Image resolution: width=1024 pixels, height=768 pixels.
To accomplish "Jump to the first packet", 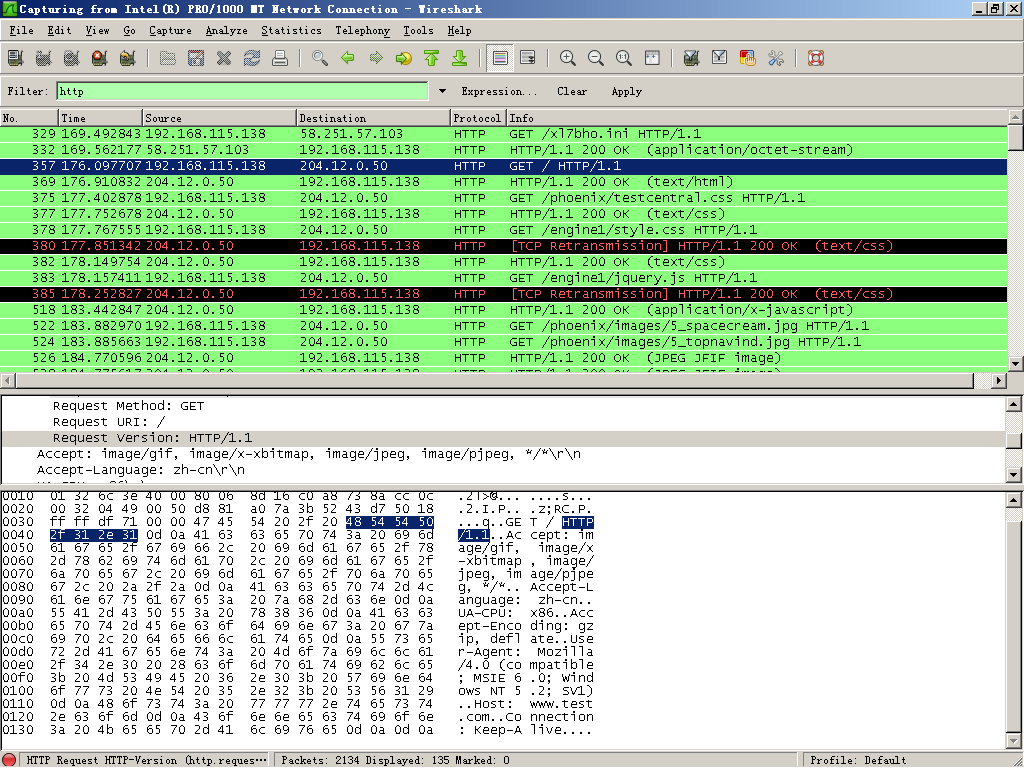I will point(432,58).
